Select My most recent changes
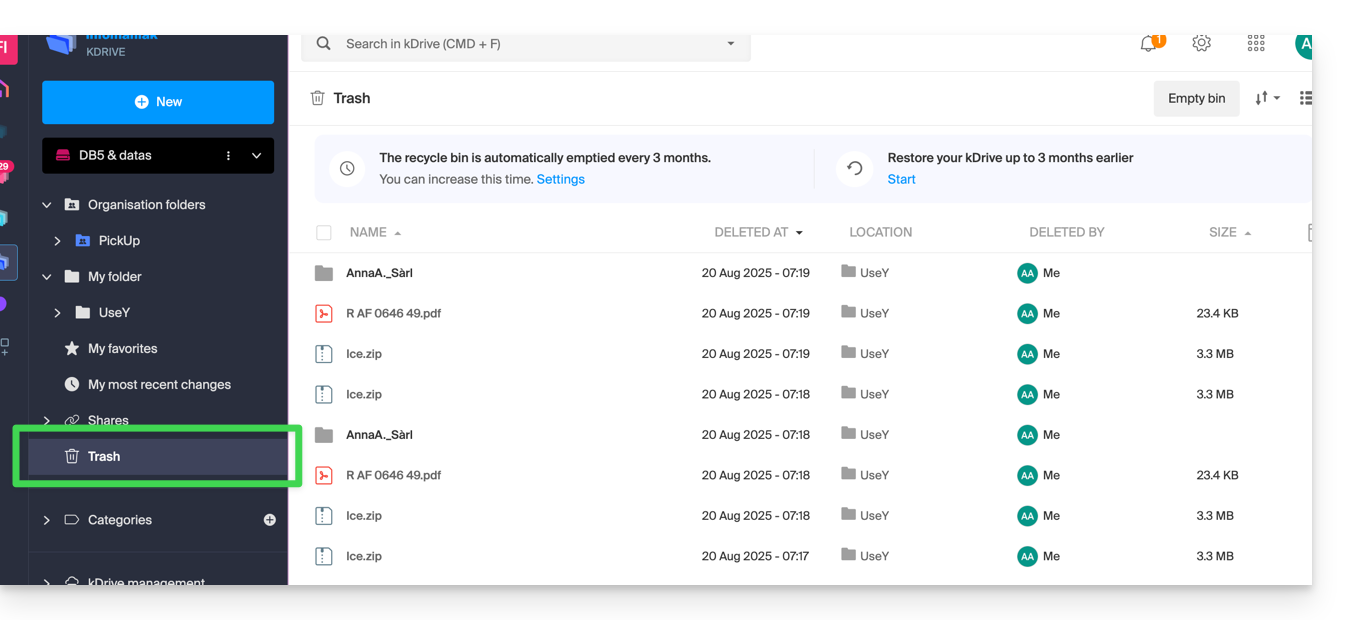The image size is (1347, 620). (x=159, y=385)
